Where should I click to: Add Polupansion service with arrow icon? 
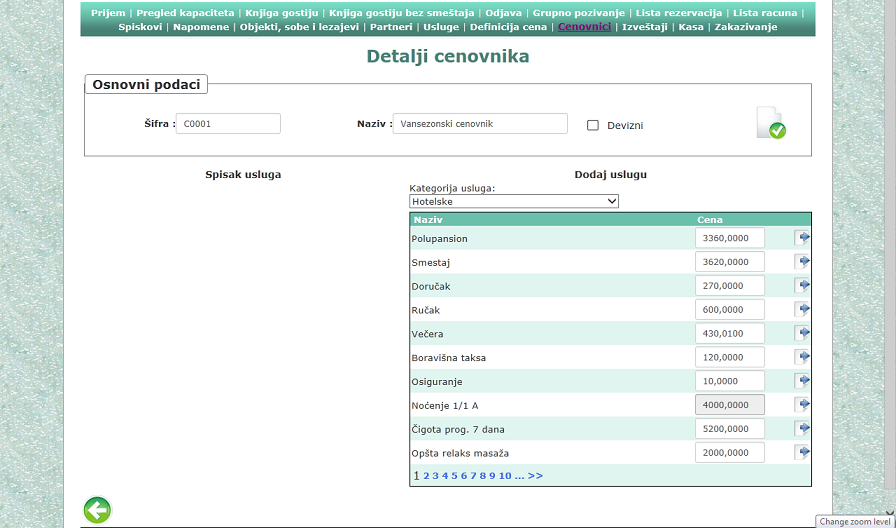tap(802, 238)
